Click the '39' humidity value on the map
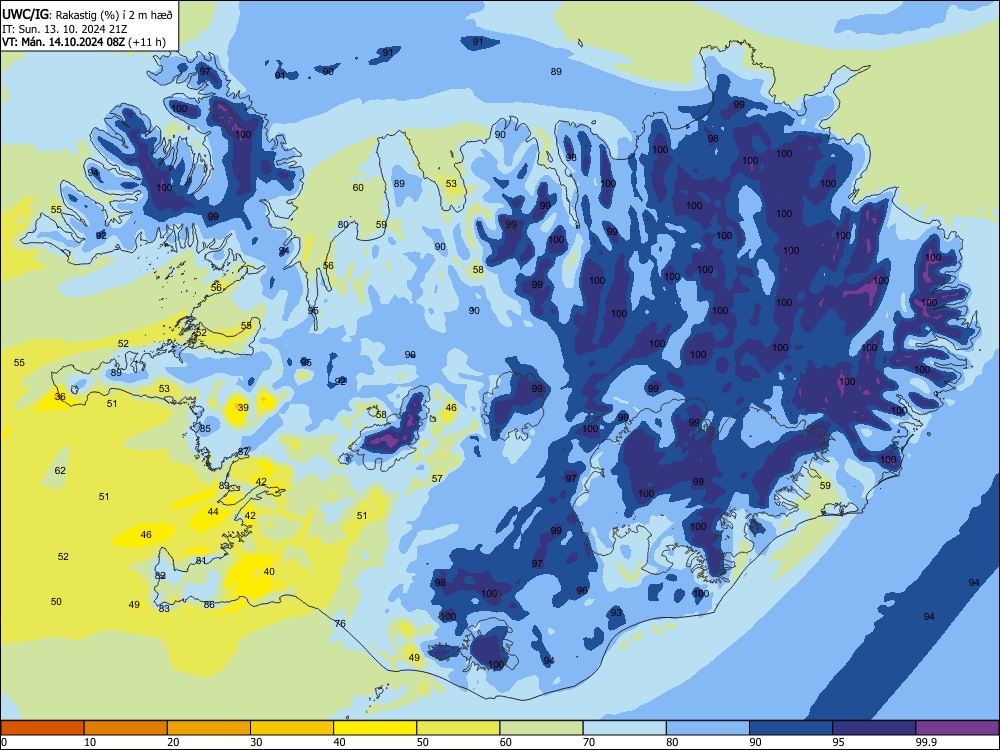The width and height of the screenshot is (1000, 750). pyautogui.click(x=243, y=408)
